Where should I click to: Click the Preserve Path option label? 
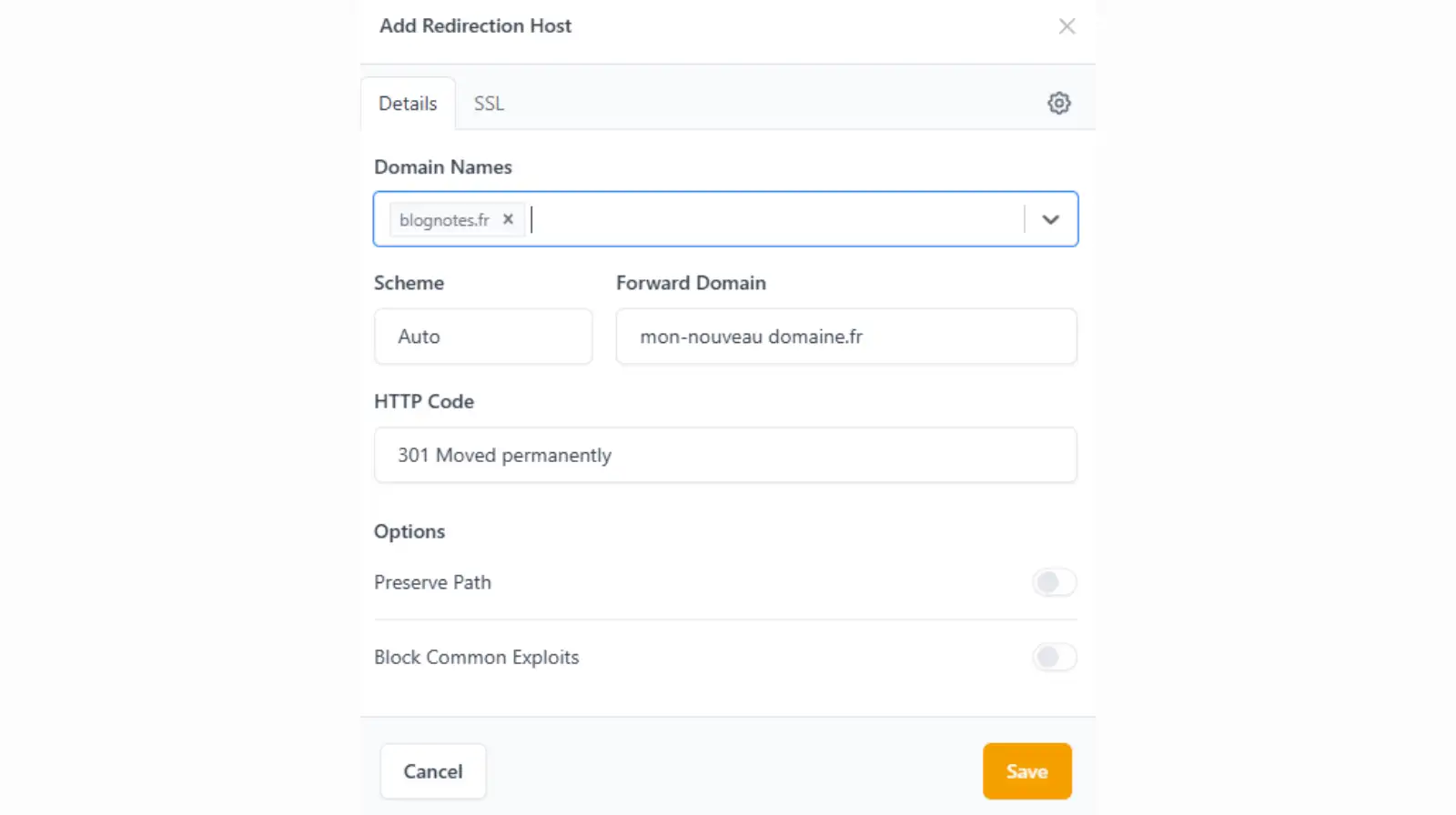432,582
